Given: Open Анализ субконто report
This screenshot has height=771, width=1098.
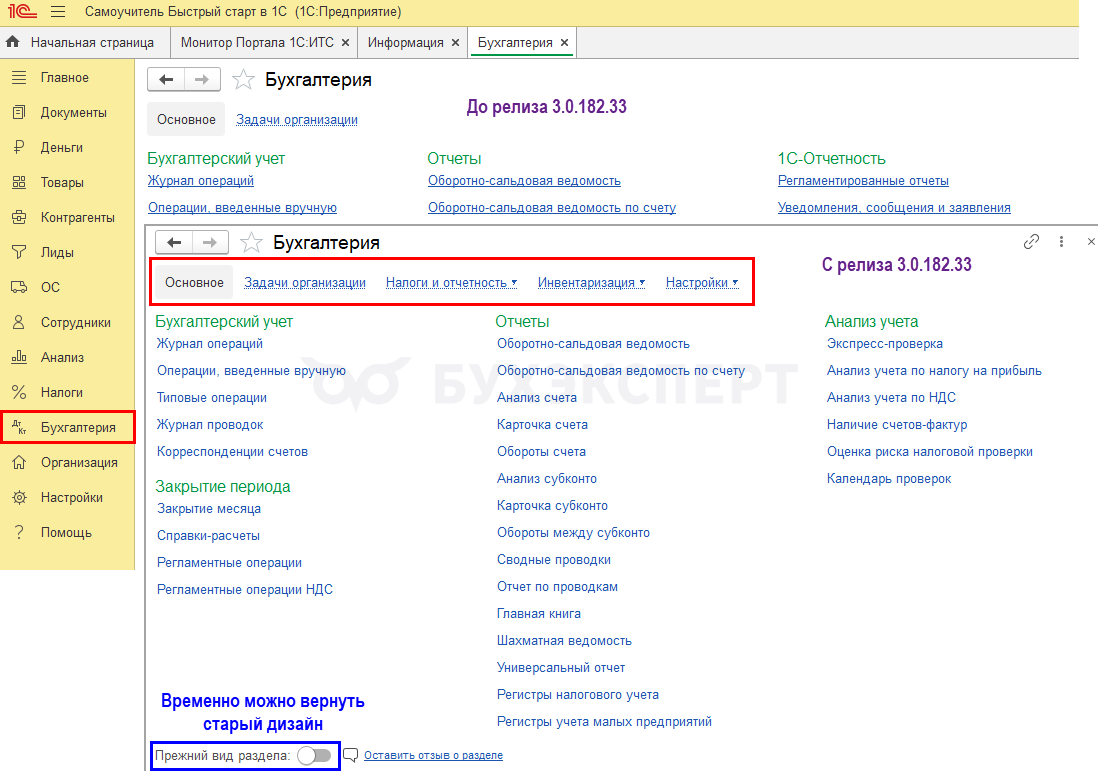Looking at the screenshot, I should (x=547, y=478).
